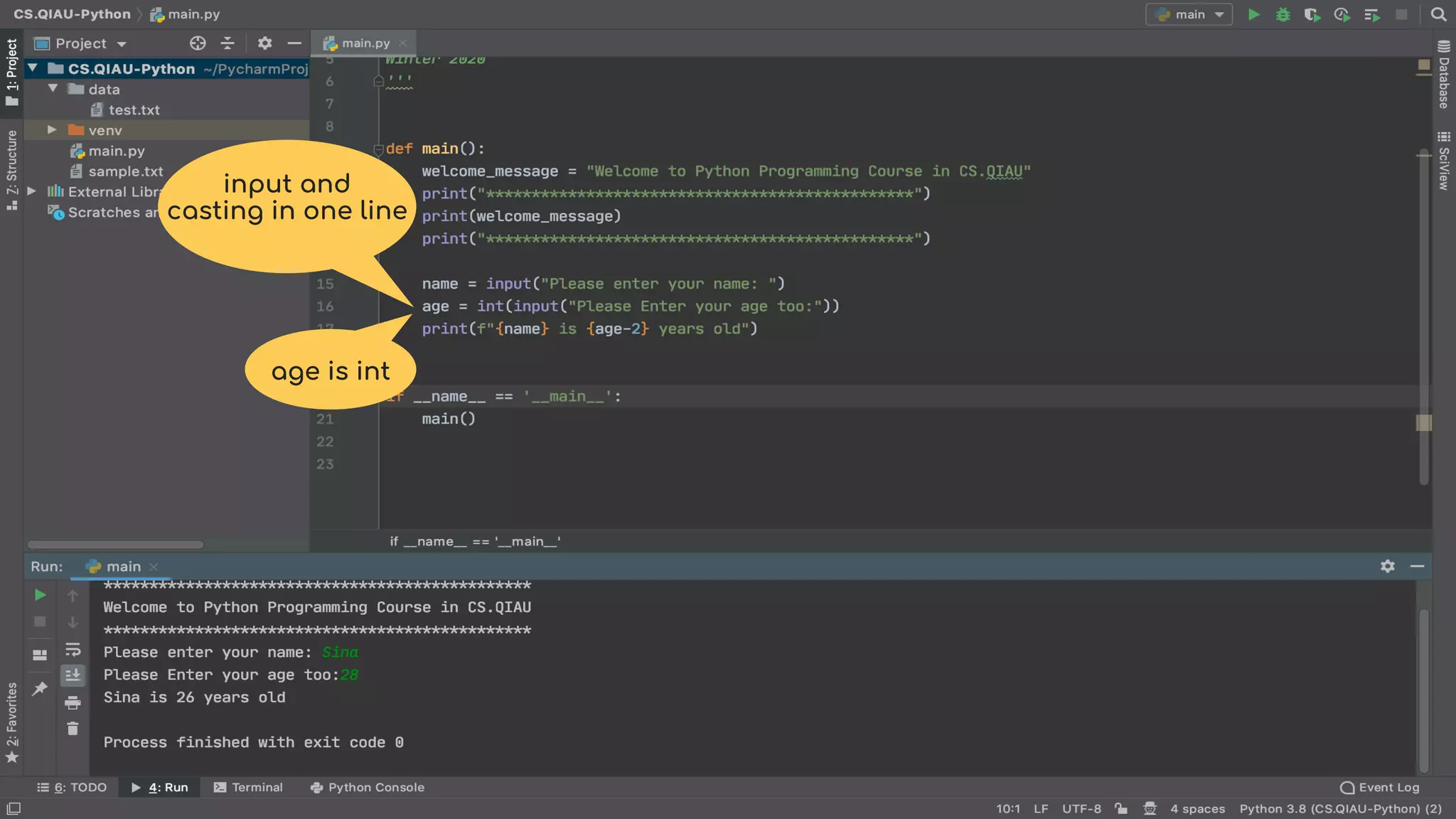The height and width of the screenshot is (819, 1456).
Task: Toggle soft-wrap in run console
Action: point(73,650)
